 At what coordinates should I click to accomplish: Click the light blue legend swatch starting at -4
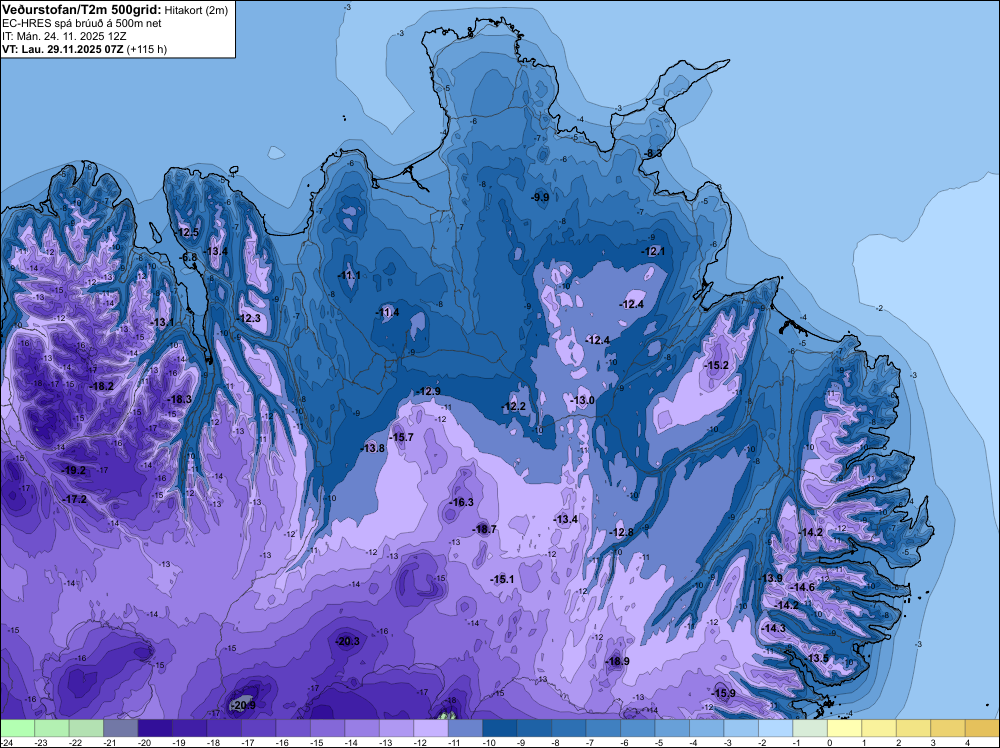(x=706, y=728)
